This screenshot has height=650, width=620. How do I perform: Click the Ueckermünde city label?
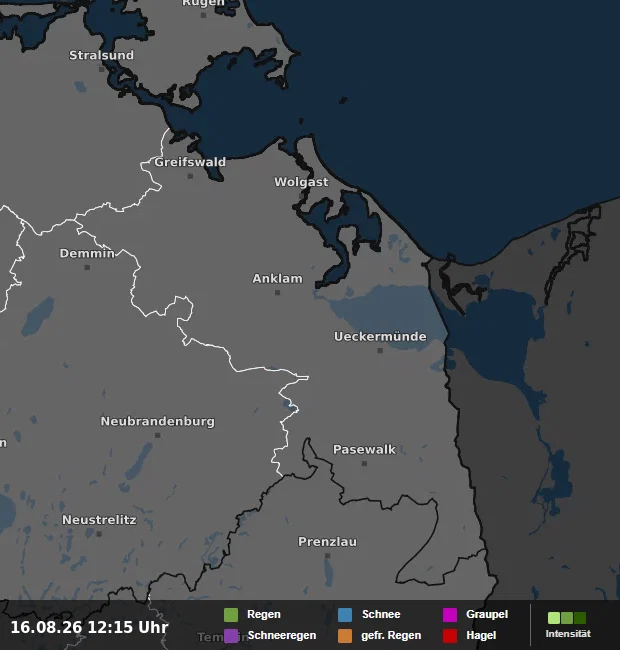point(380,337)
